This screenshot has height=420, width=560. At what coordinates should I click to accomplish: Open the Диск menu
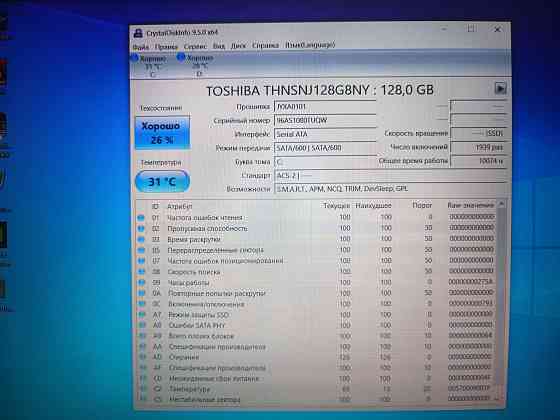(238, 46)
